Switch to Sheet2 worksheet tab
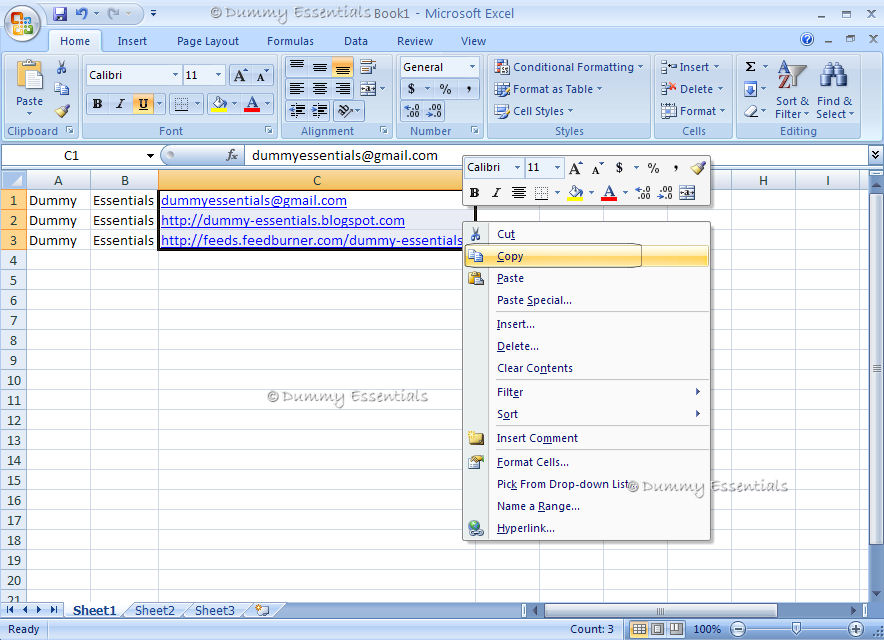This screenshot has height=640, width=884. click(x=154, y=611)
